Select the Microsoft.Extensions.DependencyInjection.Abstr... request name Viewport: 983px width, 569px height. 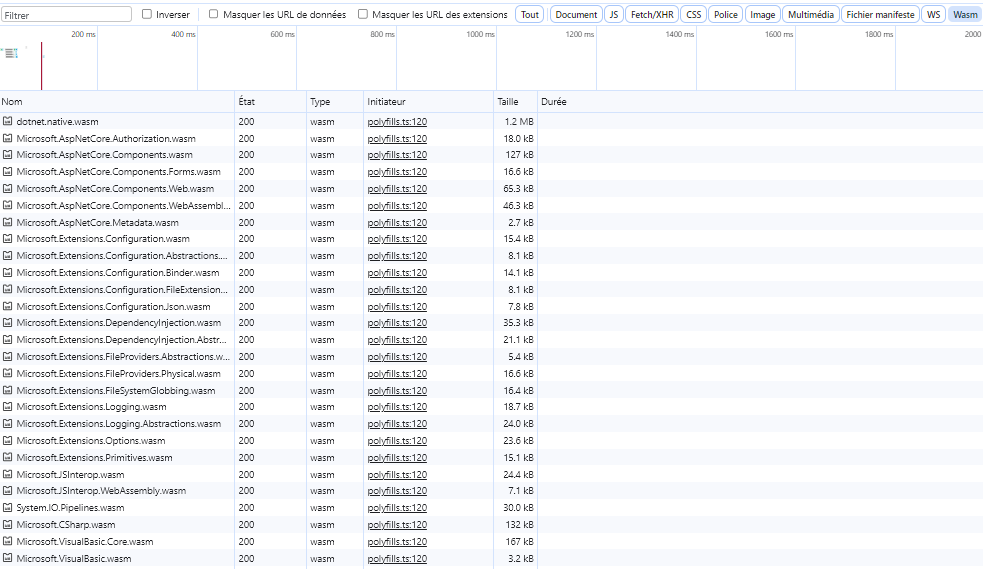click(x=121, y=340)
